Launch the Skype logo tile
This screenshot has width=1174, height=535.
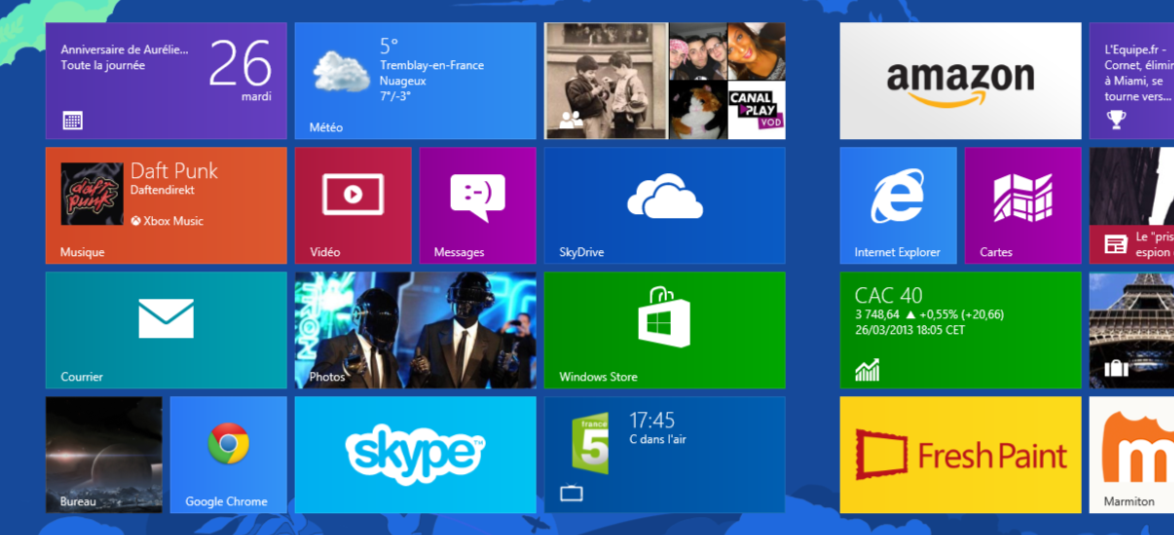[415, 454]
